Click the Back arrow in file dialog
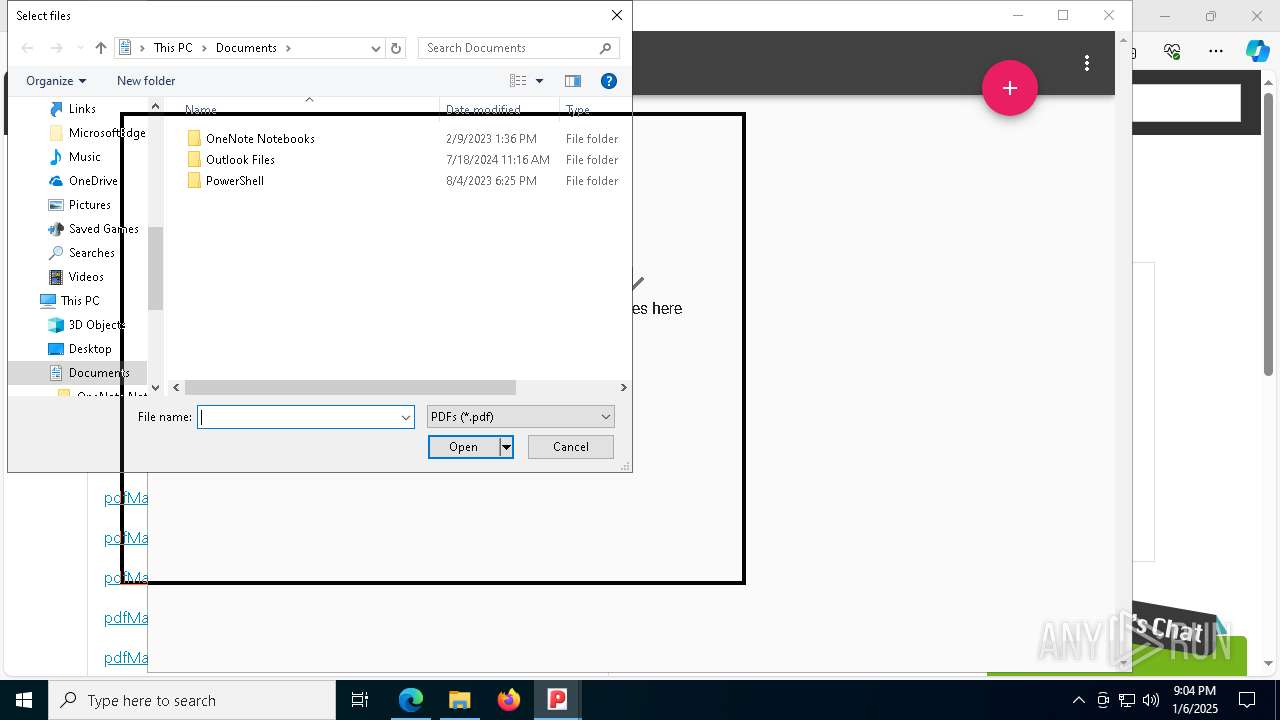The image size is (1280, 720). point(28,48)
